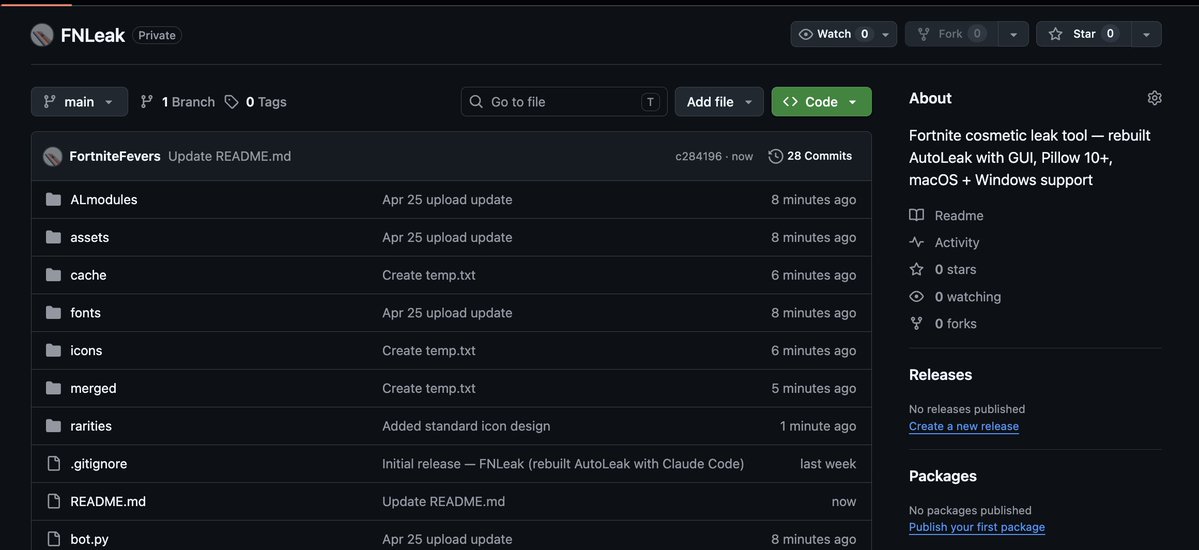Screen dimensions: 1199x550
Task: Click the bot.py file icon
Action: click(53, 539)
